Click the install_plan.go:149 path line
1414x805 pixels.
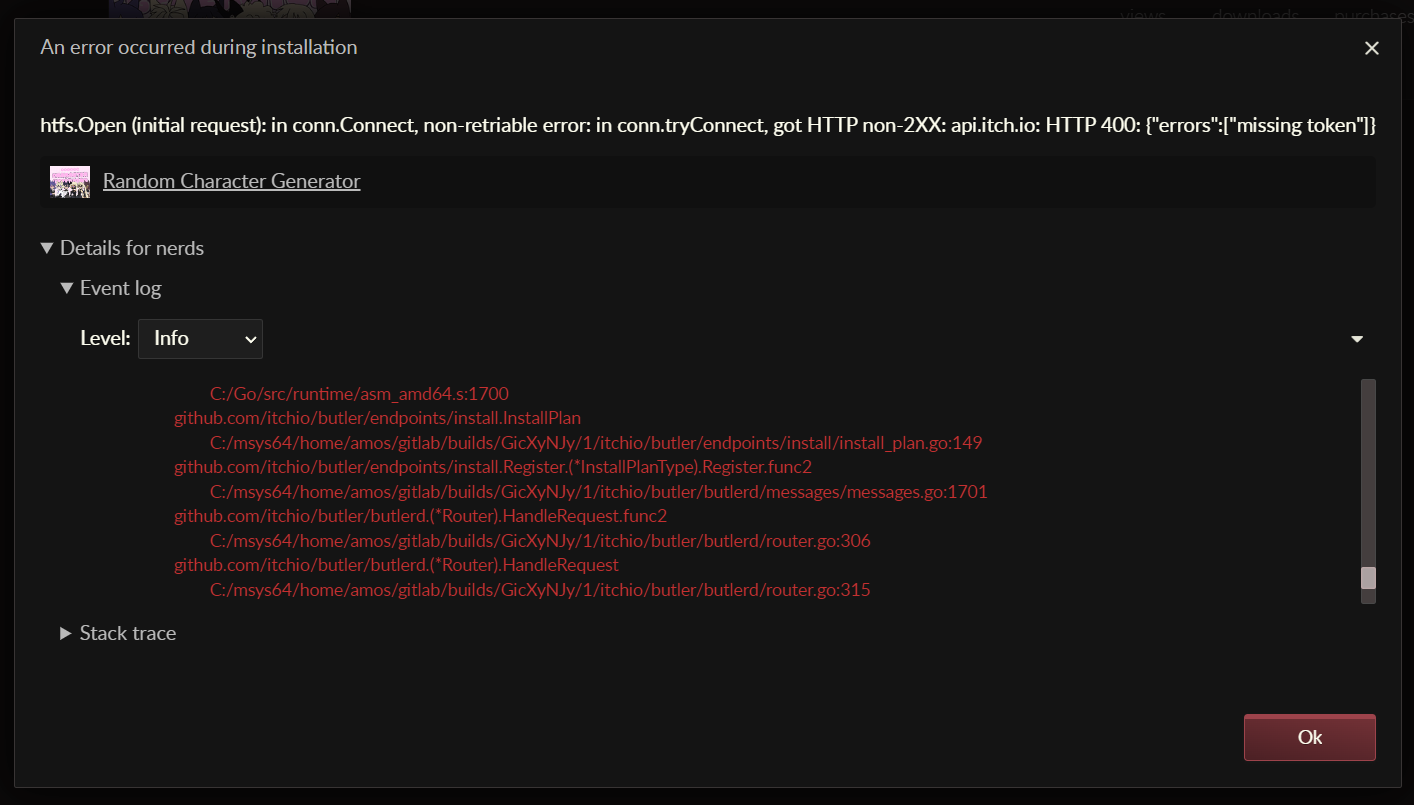point(596,443)
